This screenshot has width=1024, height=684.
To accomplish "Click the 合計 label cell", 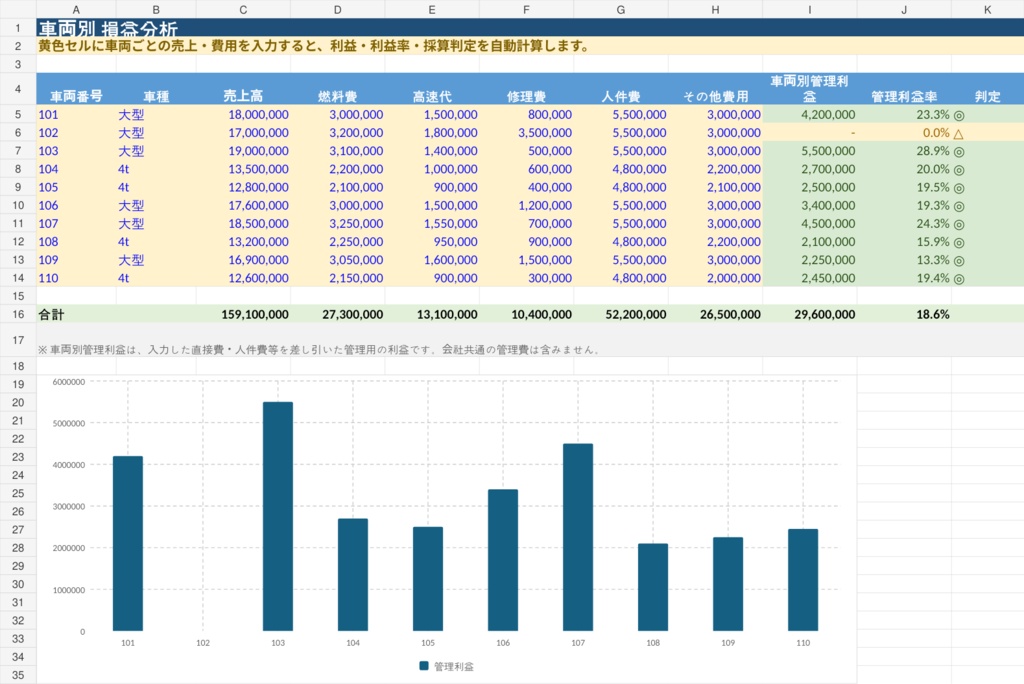I will 76,314.
